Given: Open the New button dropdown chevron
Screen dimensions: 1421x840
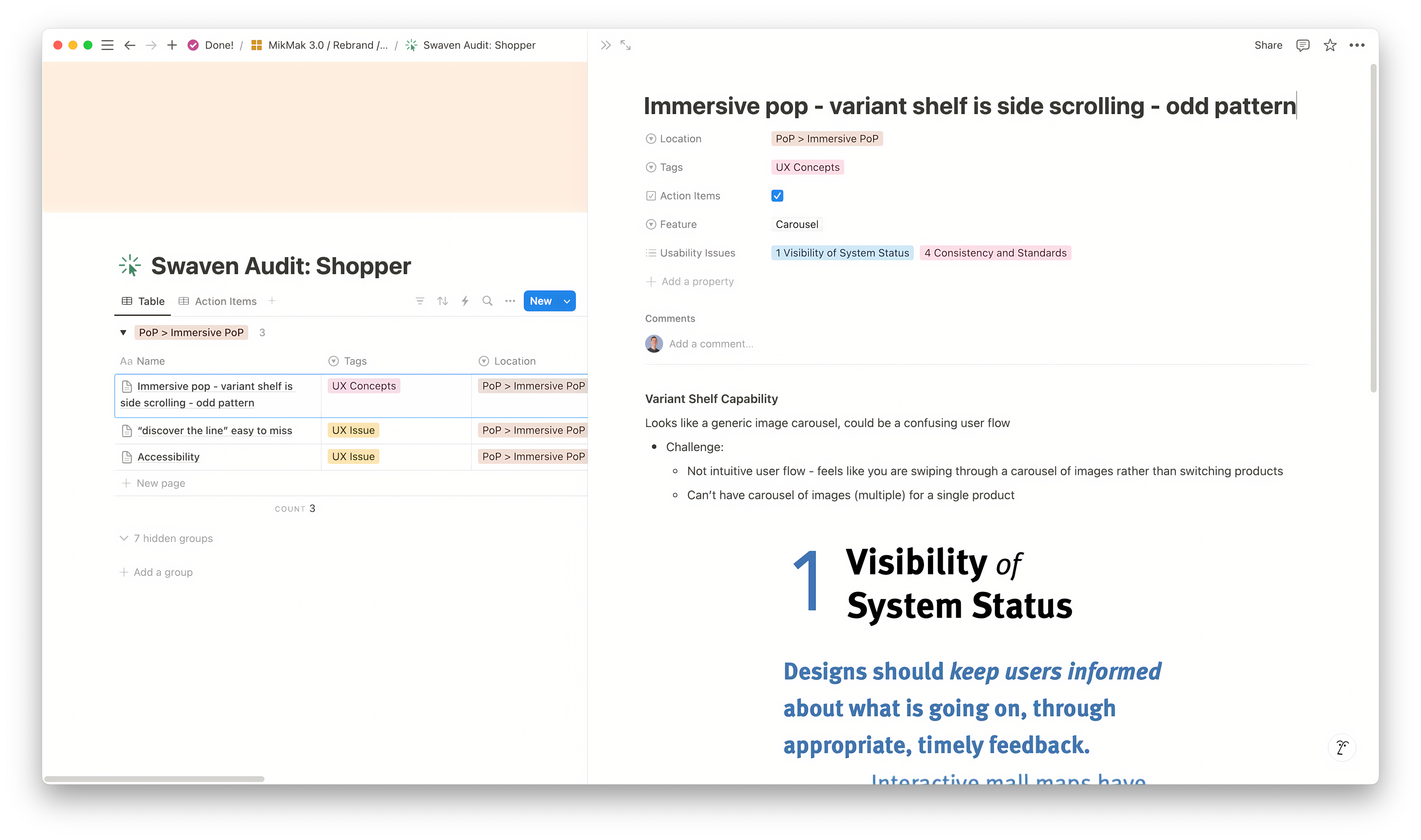Looking at the screenshot, I should (567, 301).
